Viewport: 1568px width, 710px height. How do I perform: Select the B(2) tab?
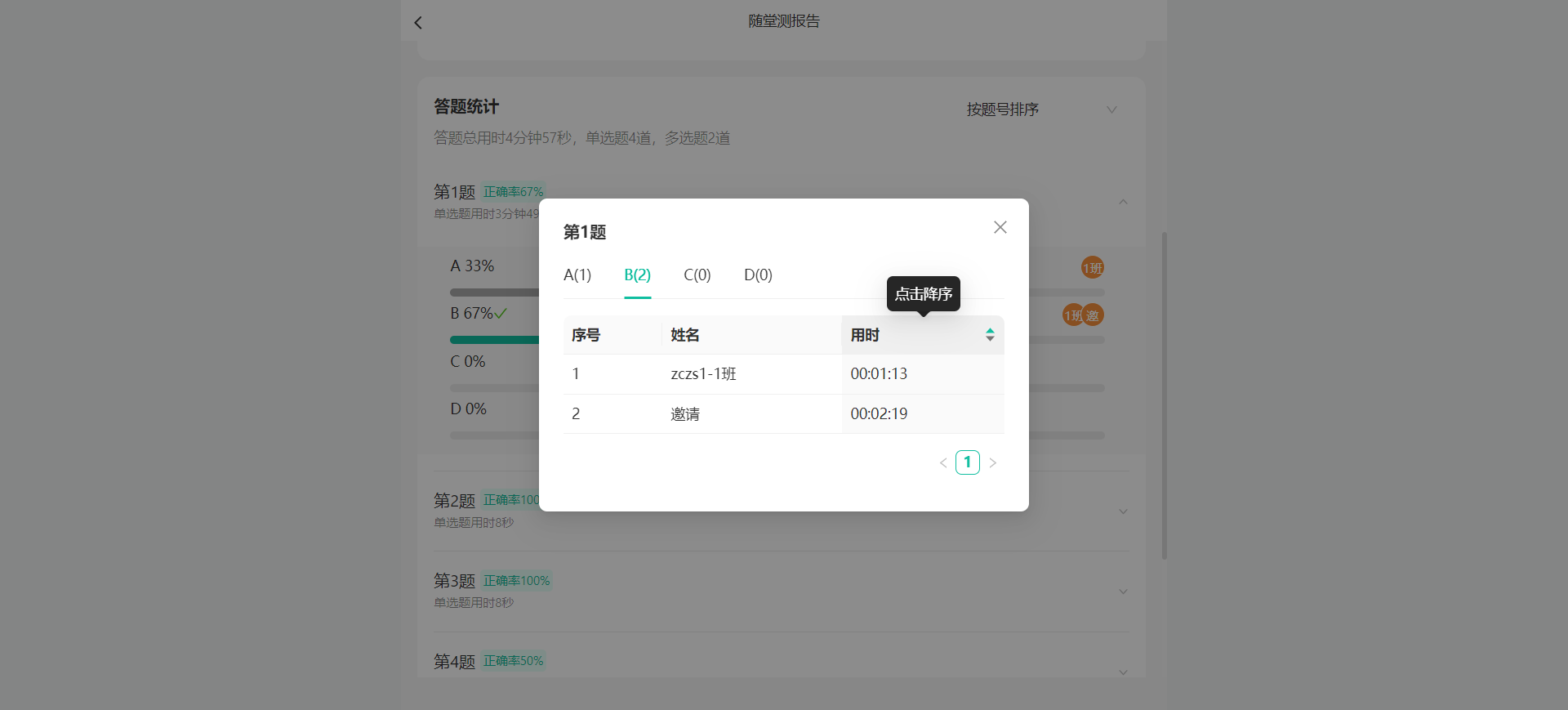(637, 275)
